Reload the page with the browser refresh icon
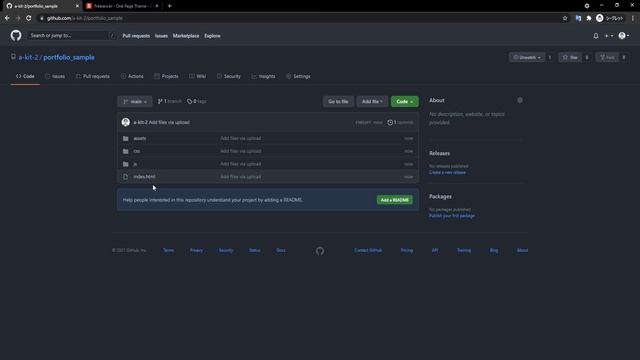Image resolution: width=640 pixels, height=360 pixels. click(29, 18)
